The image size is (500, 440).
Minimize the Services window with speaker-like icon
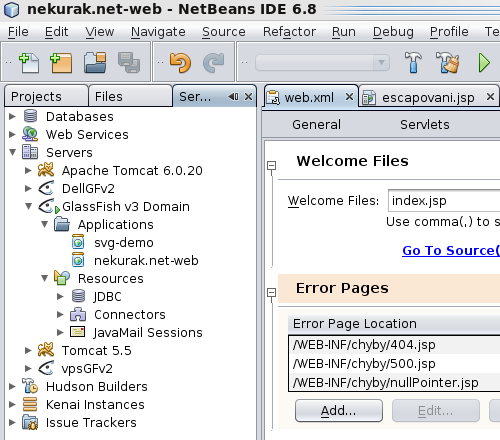click(x=233, y=97)
